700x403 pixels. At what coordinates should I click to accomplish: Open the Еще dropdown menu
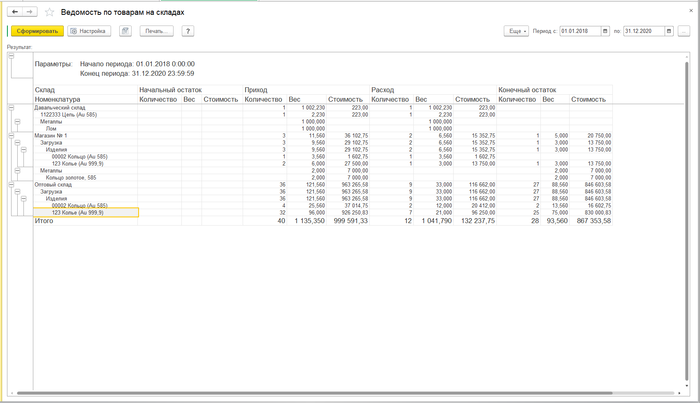(516, 31)
